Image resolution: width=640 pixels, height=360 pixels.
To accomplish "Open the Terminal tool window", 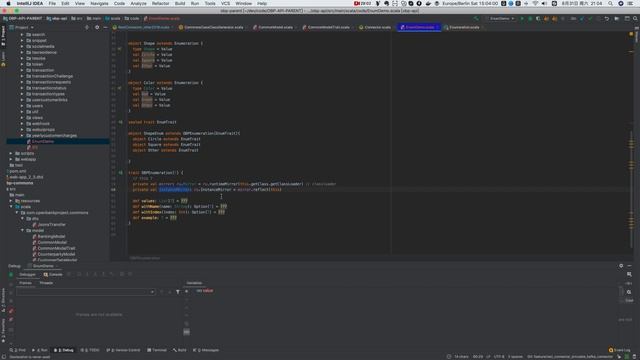I will (x=157, y=350).
